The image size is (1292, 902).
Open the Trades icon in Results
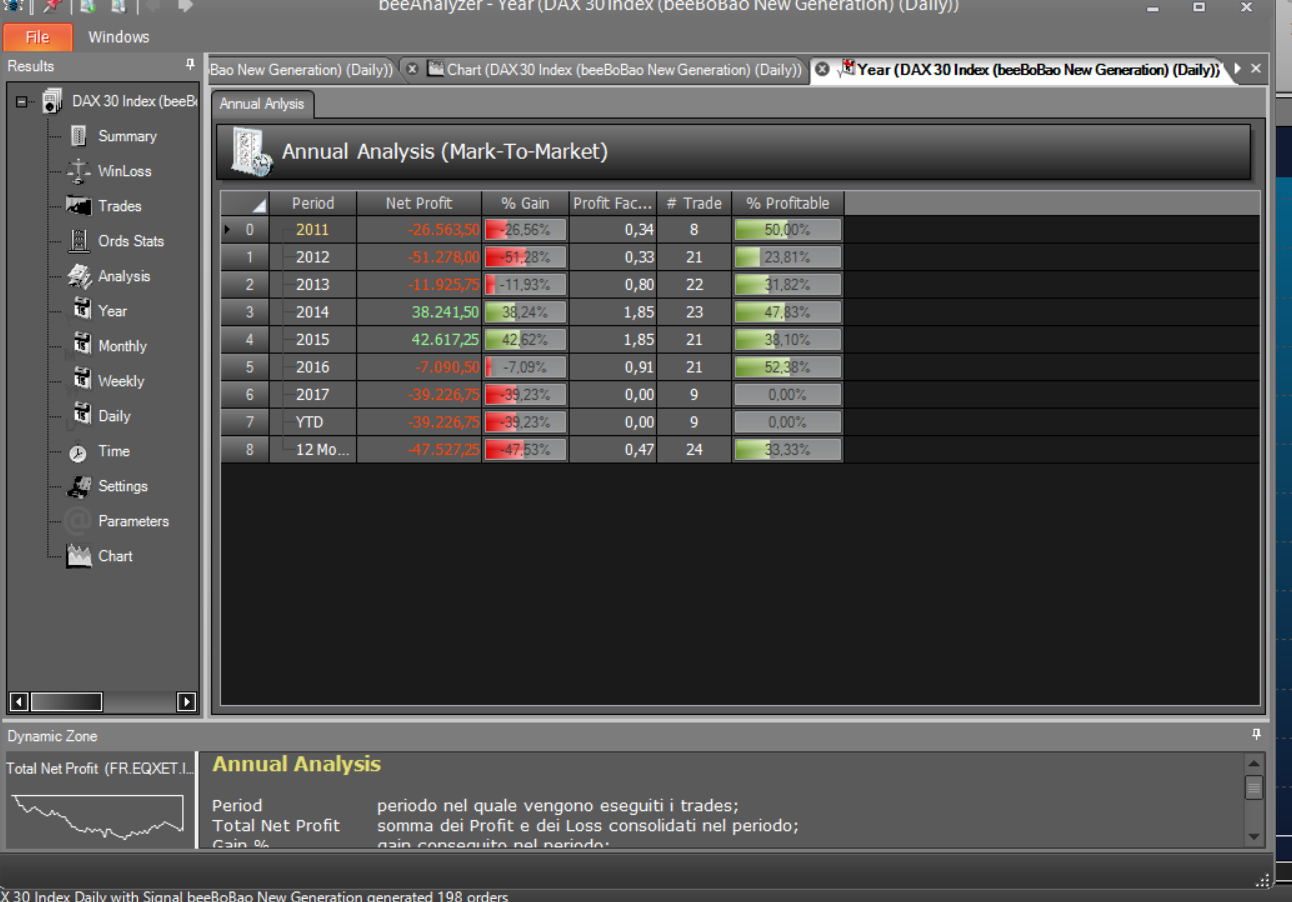(79, 206)
